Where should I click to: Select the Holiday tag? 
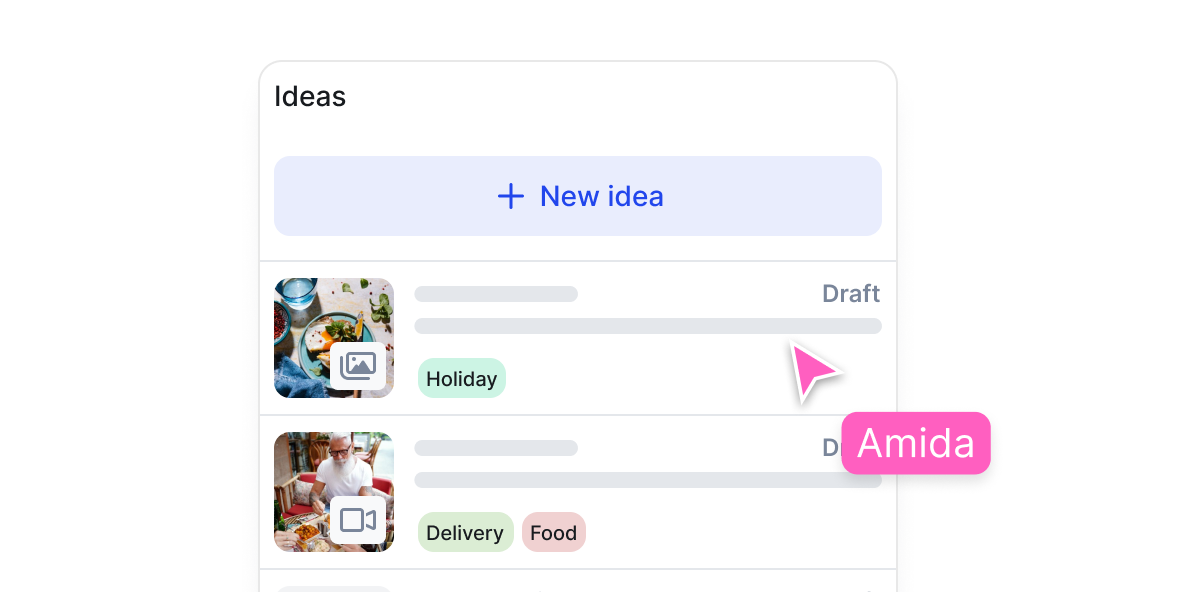(x=461, y=378)
